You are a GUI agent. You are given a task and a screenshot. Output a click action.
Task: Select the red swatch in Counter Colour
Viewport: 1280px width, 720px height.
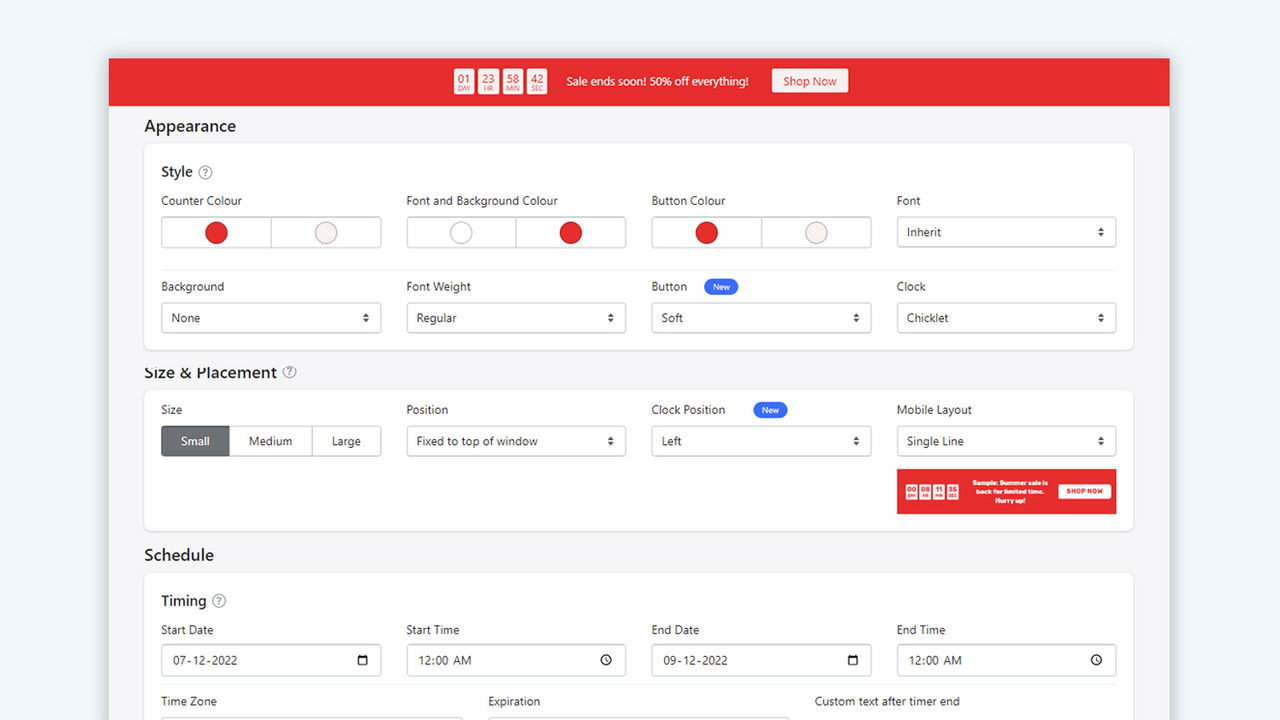click(216, 232)
